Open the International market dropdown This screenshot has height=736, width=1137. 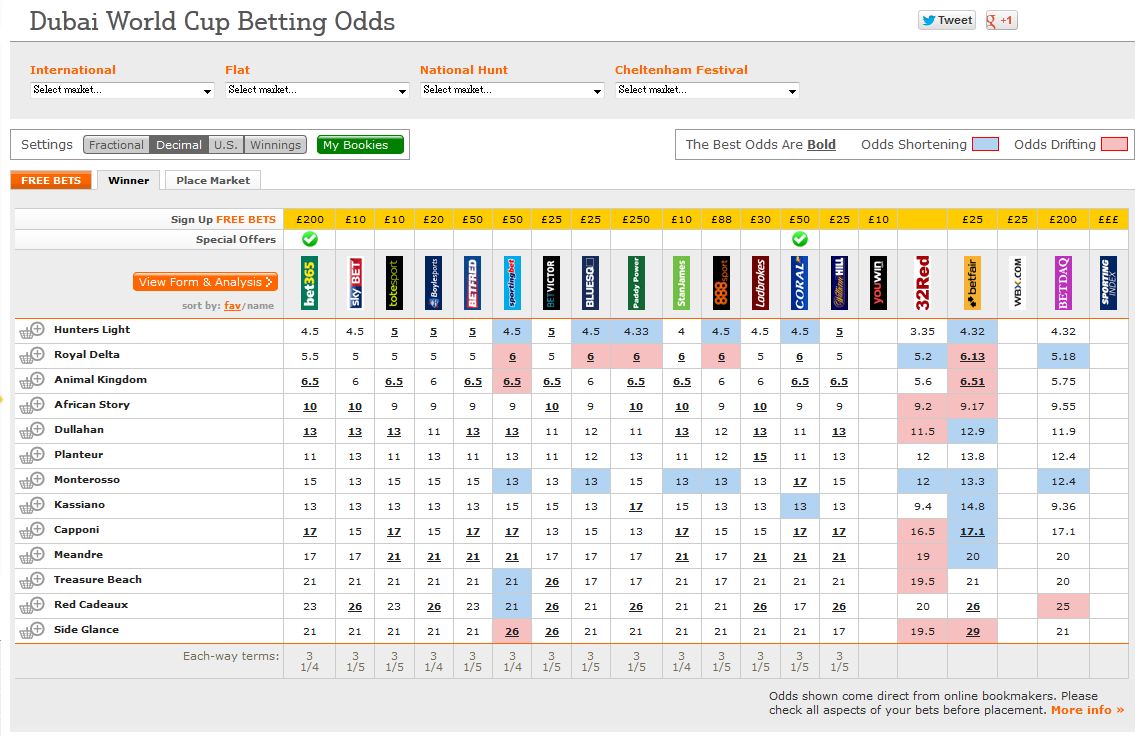click(122, 90)
